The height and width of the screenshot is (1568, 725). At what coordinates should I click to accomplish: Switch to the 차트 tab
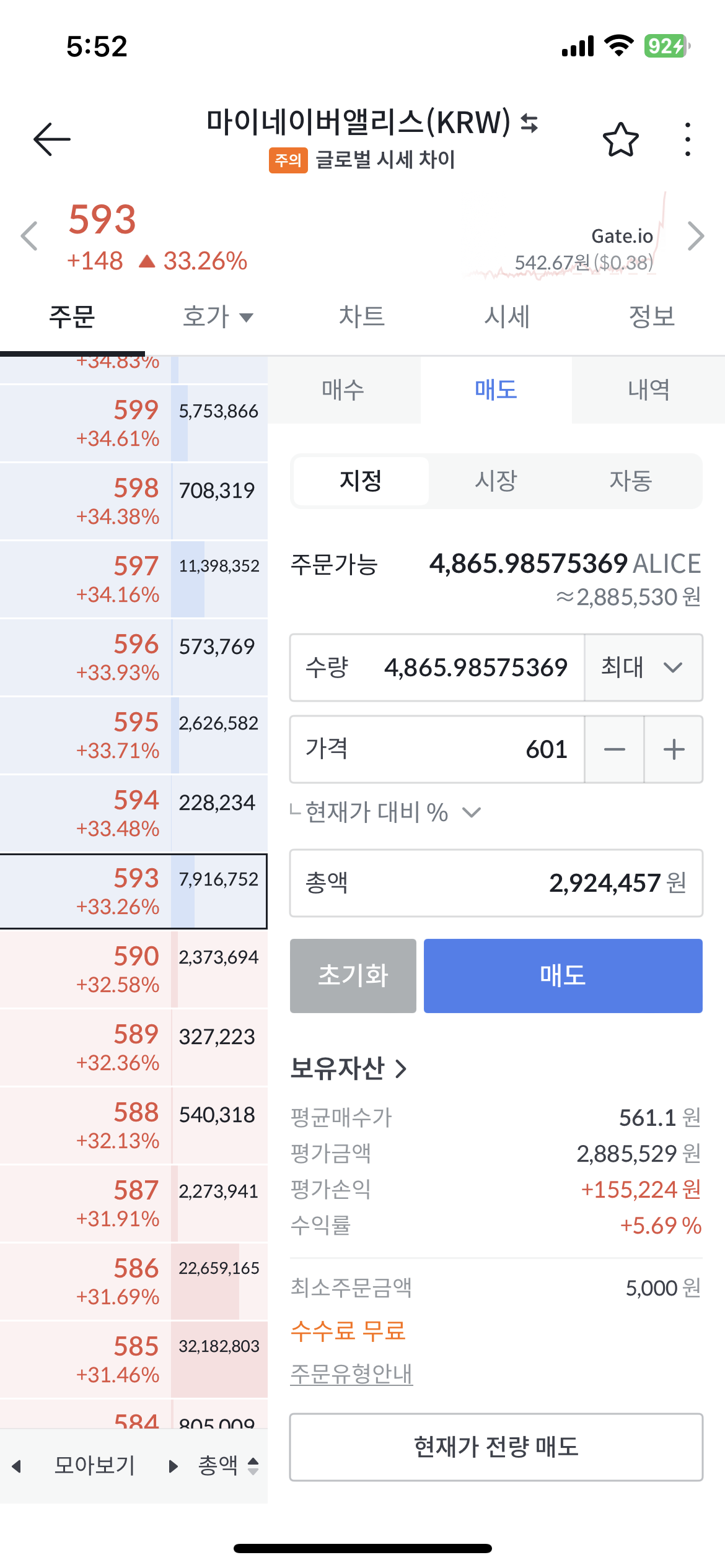pyautogui.click(x=362, y=317)
